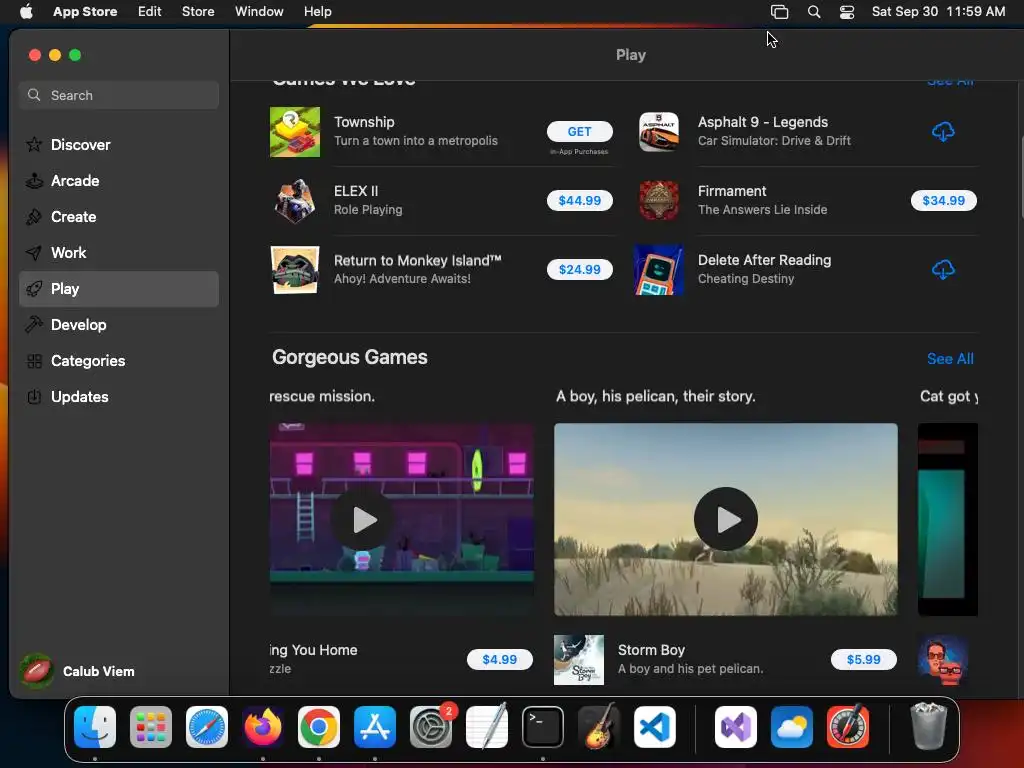Click GET for Township

579,131
